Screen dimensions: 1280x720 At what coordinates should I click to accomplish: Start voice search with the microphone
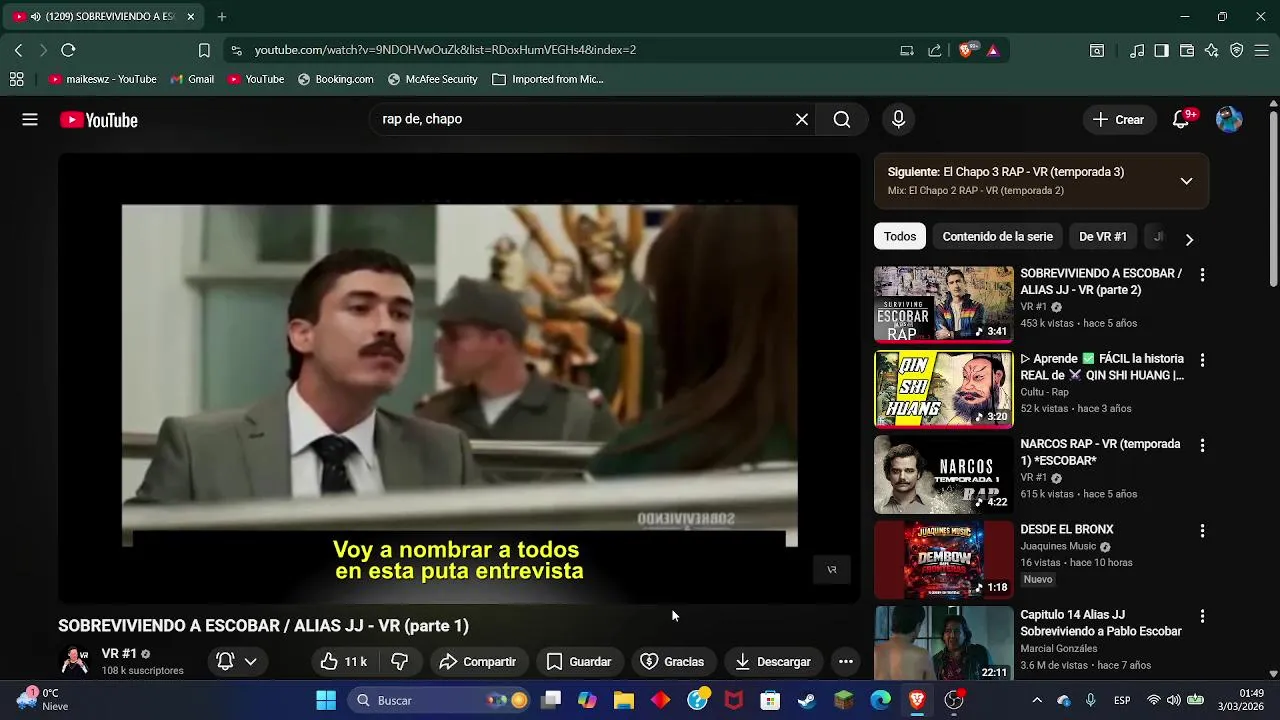pyautogui.click(x=898, y=120)
